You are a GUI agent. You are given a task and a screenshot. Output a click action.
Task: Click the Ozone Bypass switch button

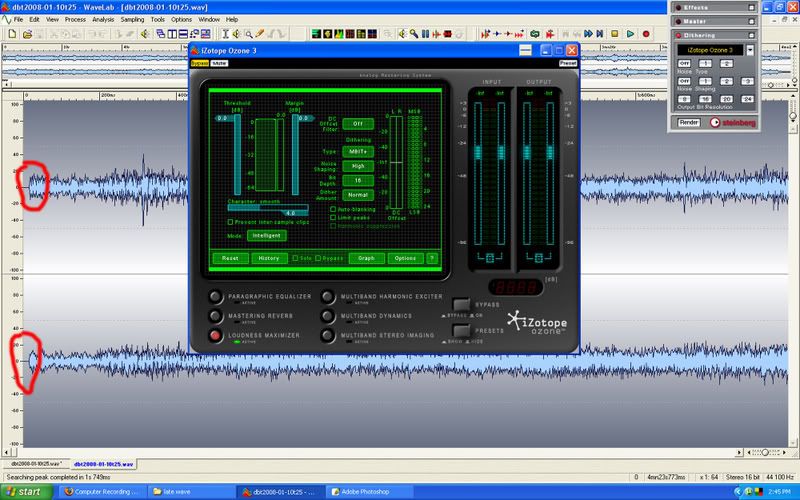(461, 305)
